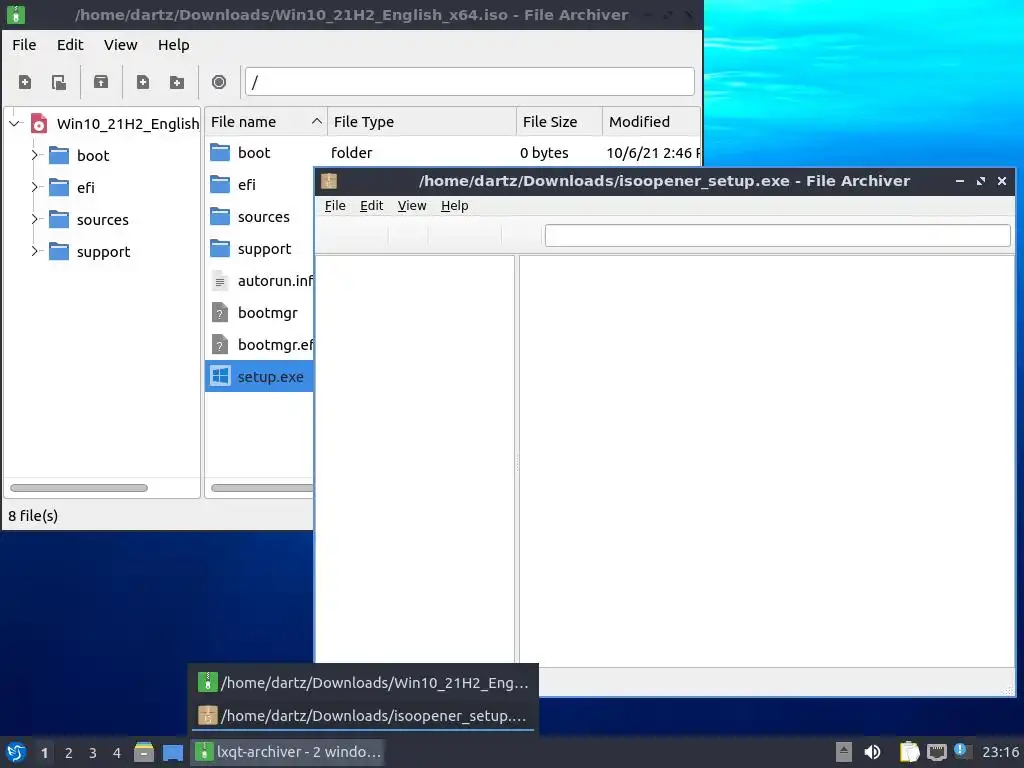Image resolution: width=1024 pixels, height=768 pixels.
Task: Click the New archive toolbar icon
Action: (25, 82)
